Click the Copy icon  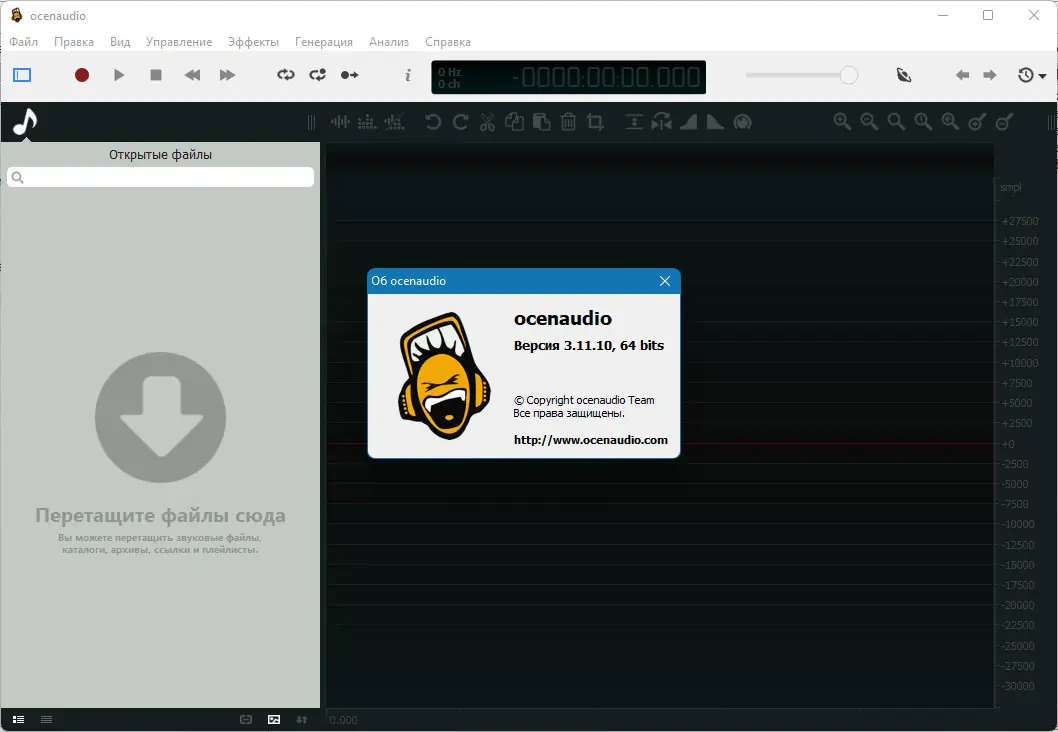[x=514, y=122]
